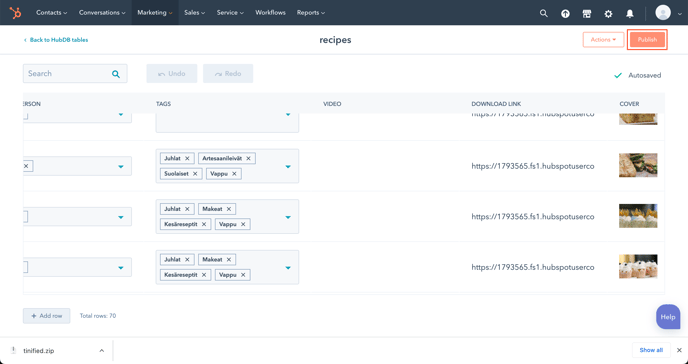The height and width of the screenshot is (364, 688).
Task: Click the Redo button
Action: tap(228, 74)
